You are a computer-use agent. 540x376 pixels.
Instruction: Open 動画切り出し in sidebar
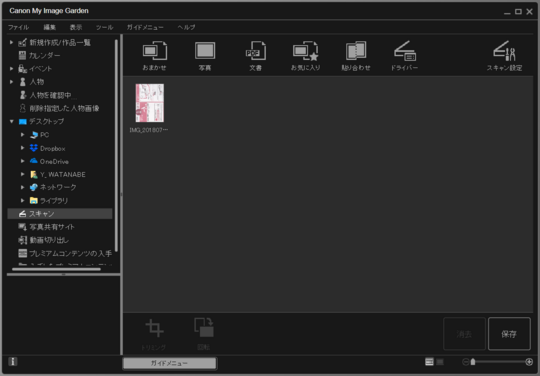[x=43, y=240]
